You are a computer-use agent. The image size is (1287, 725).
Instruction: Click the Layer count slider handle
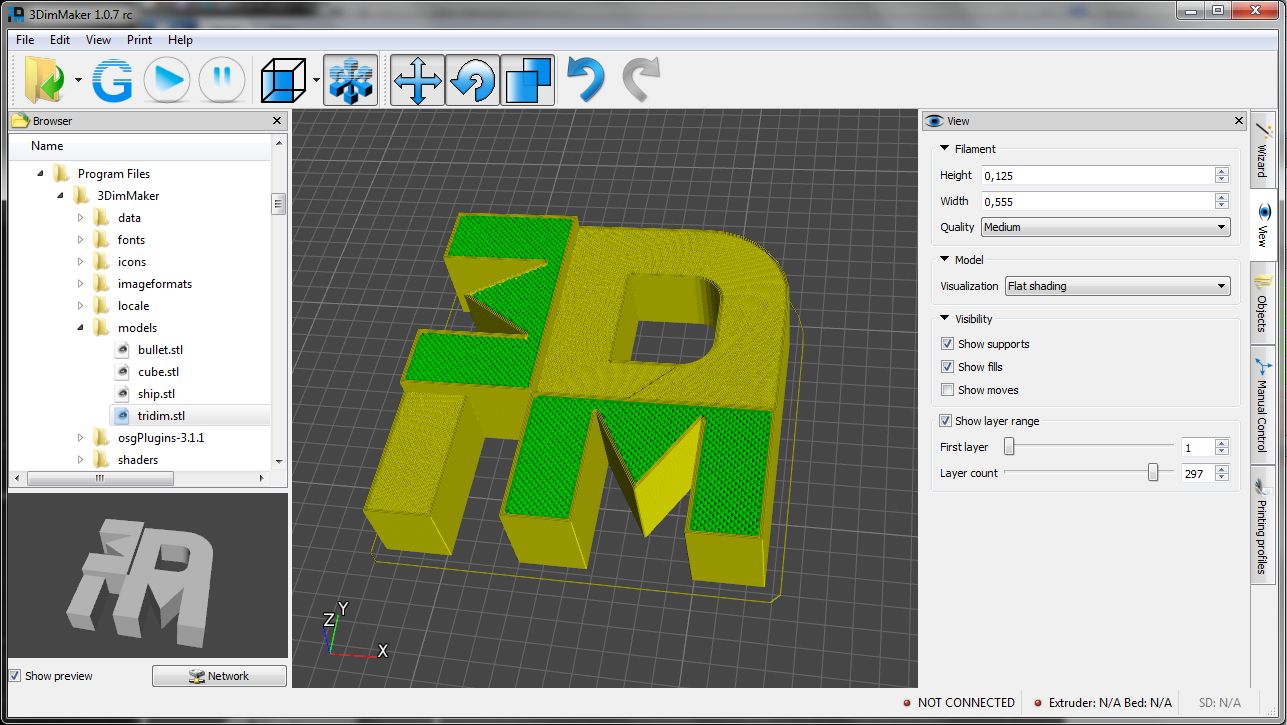[1153, 472]
